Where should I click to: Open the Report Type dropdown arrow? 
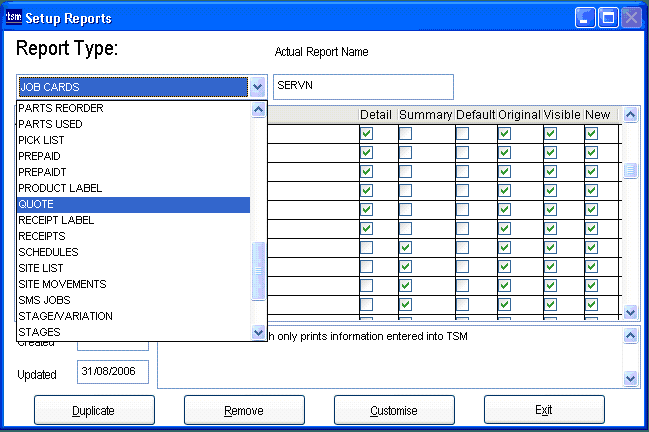[x=258, y=87]
